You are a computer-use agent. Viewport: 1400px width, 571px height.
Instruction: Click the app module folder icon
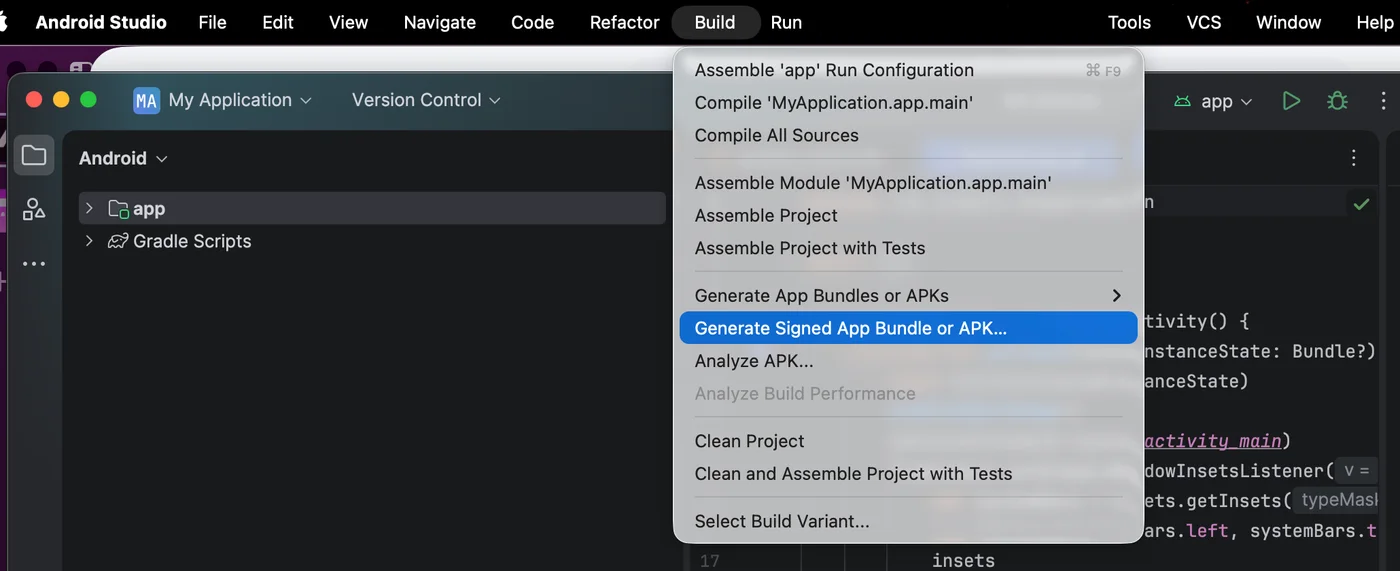coord(118,209)
